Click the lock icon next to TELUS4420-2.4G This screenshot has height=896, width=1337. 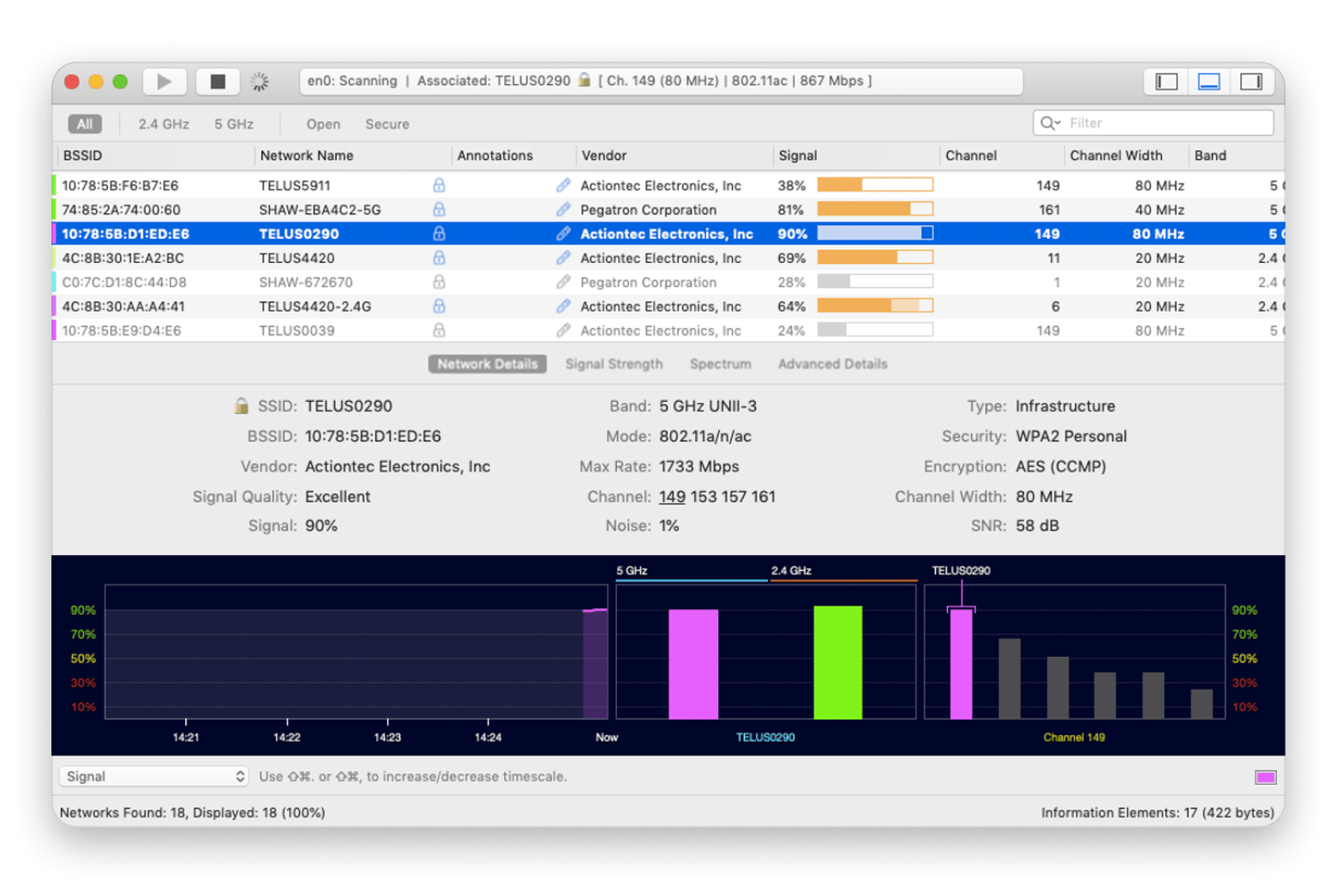coord(439,307)
